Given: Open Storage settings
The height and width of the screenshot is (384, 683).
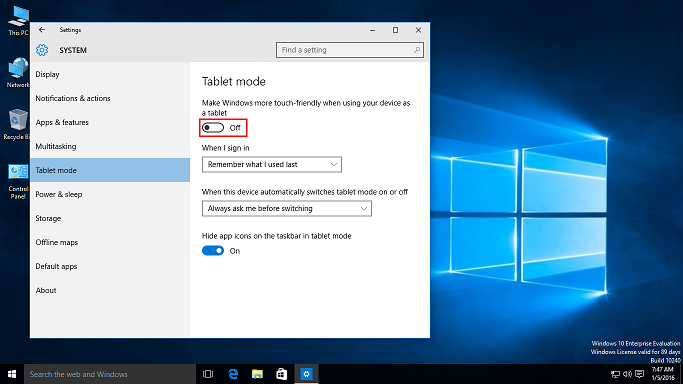Looking at the screenshot, I should 110,218.
